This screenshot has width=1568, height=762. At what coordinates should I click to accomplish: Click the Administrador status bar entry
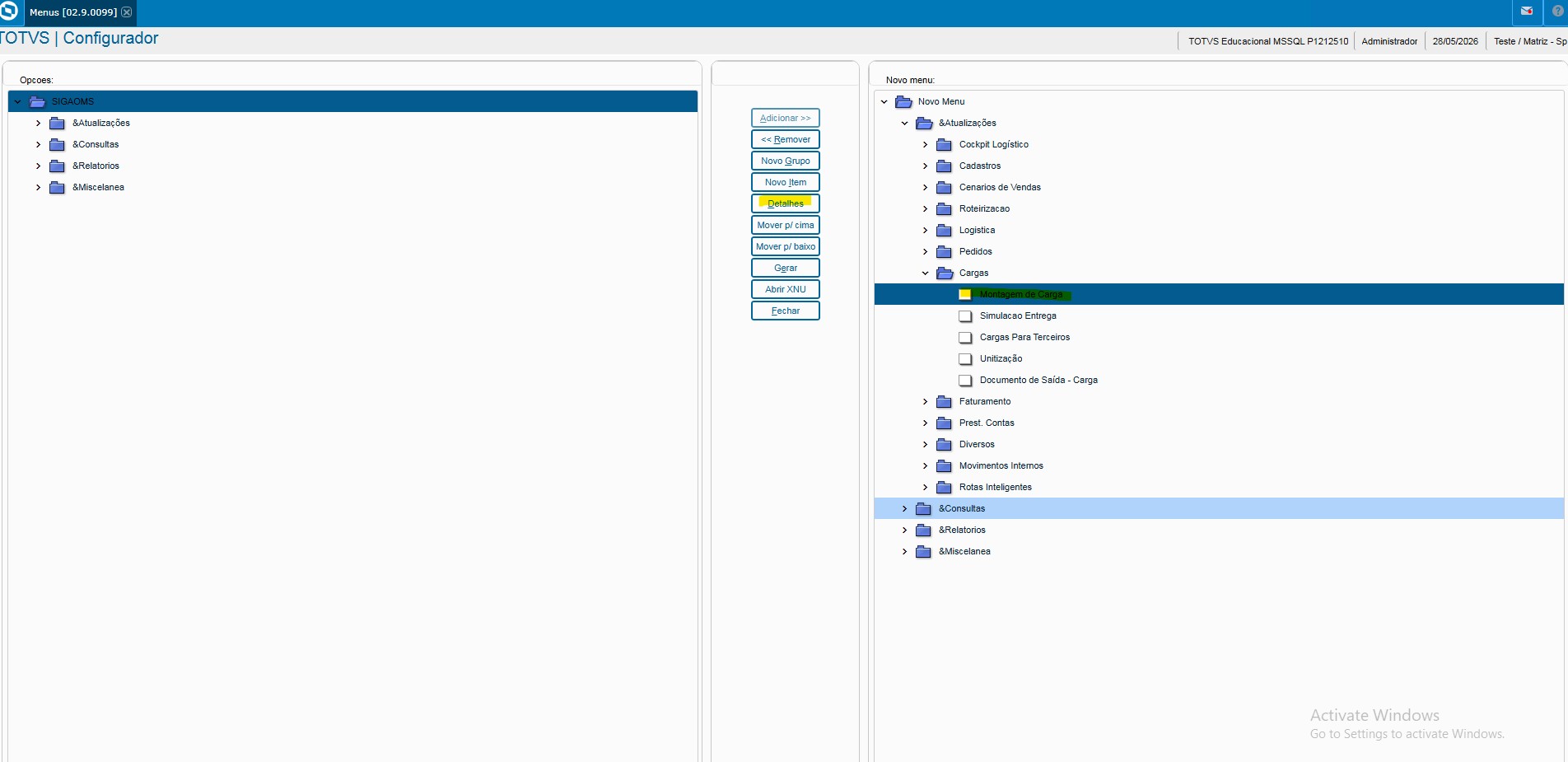click(x=1389, y=41)
